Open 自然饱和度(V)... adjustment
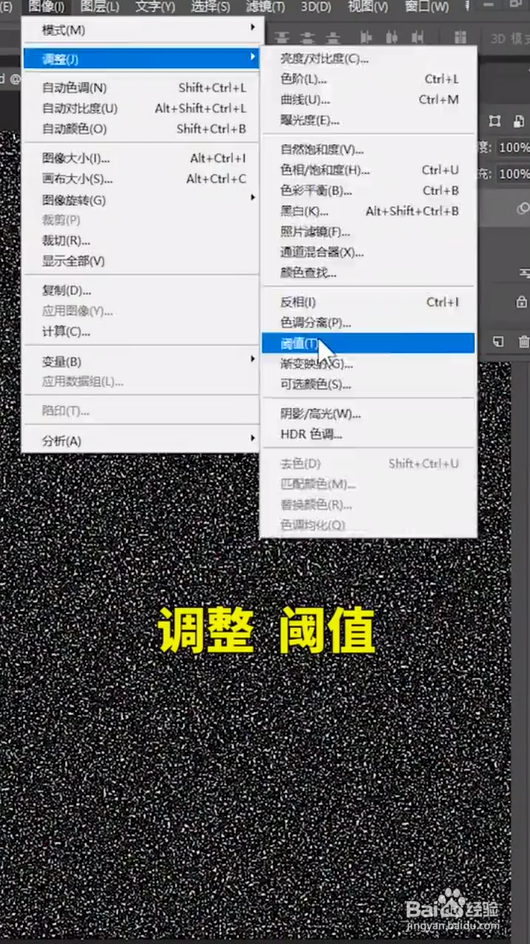The height and width of the screenshot is (944, 530). [x=368, y=149]
